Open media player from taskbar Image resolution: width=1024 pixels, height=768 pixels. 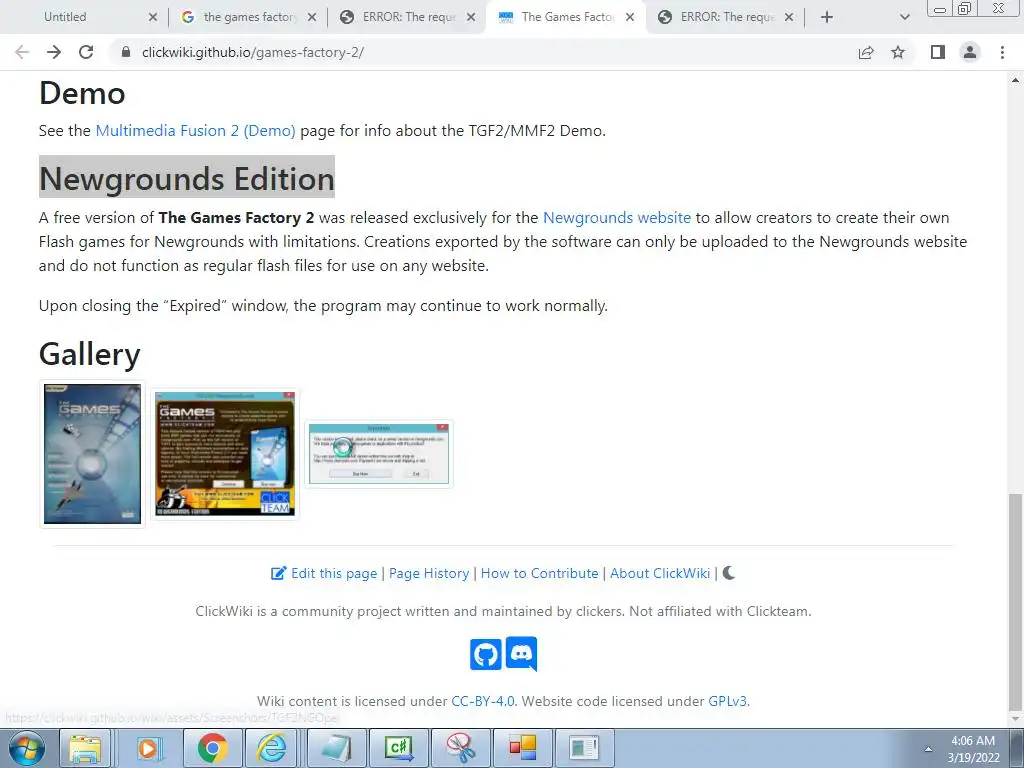coord(150,748)
